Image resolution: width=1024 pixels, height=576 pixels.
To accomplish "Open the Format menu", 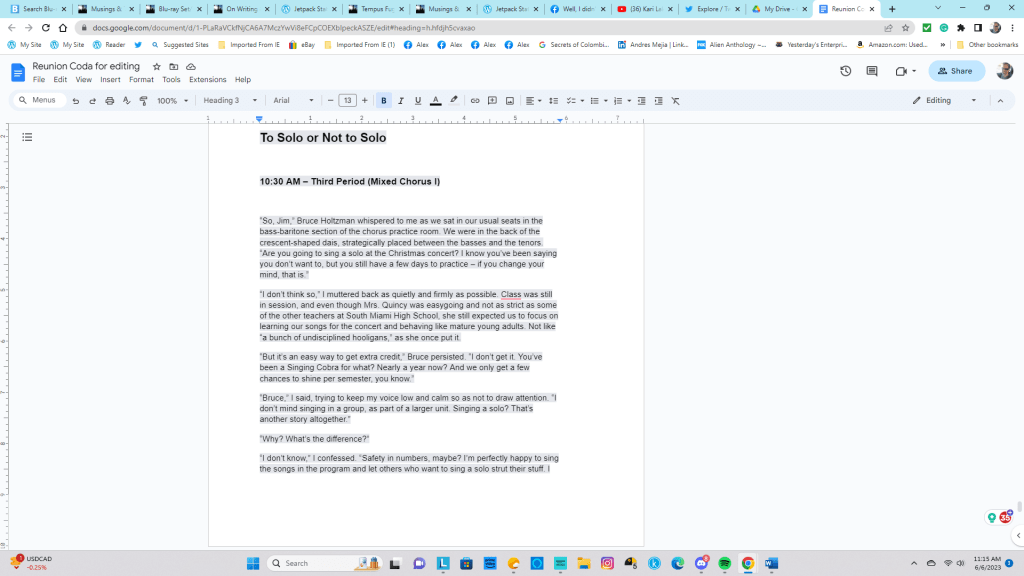I will pyautogui.click(x=141, y=80).
